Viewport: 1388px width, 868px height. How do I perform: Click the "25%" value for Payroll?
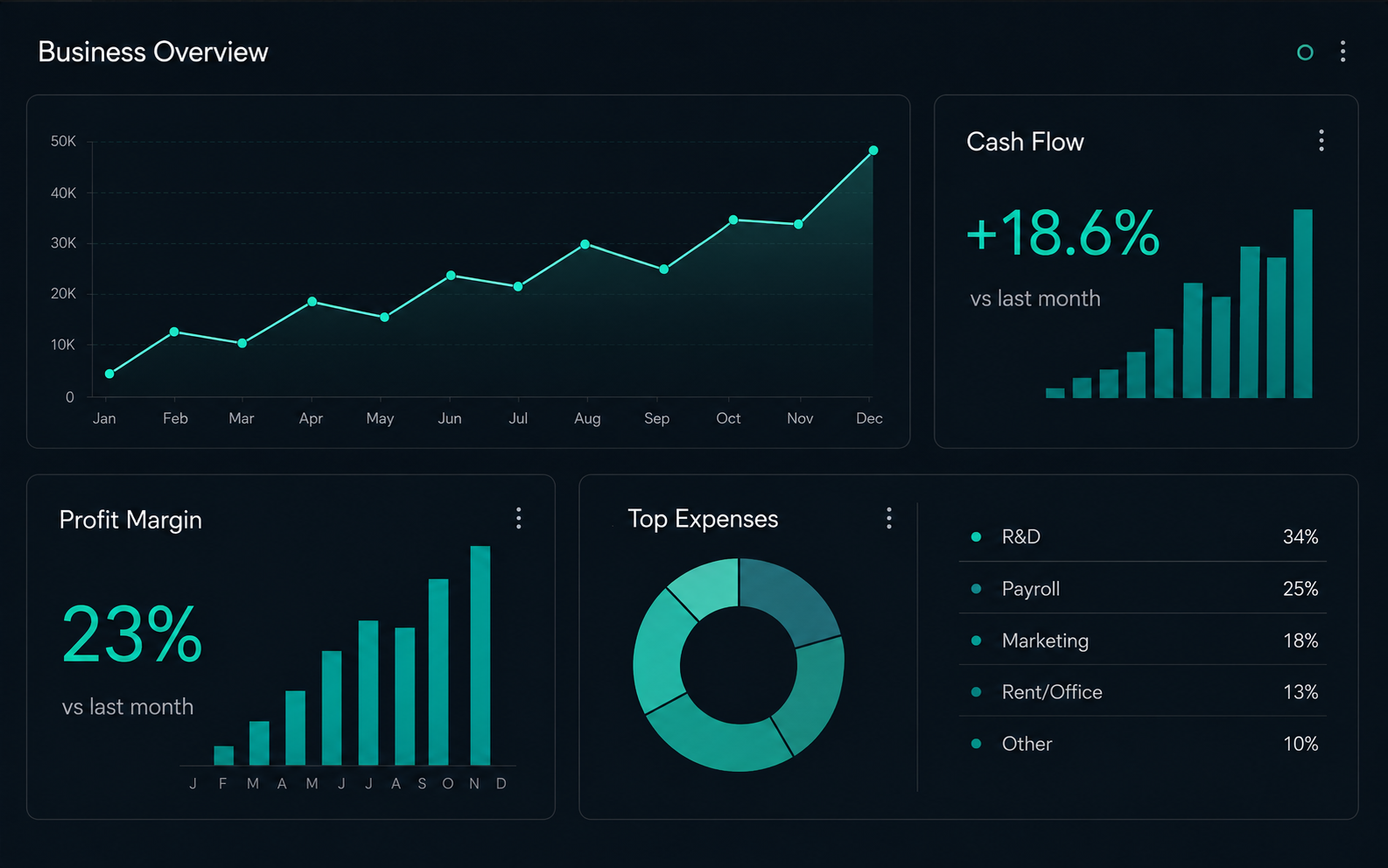[x=1300, y=589]
